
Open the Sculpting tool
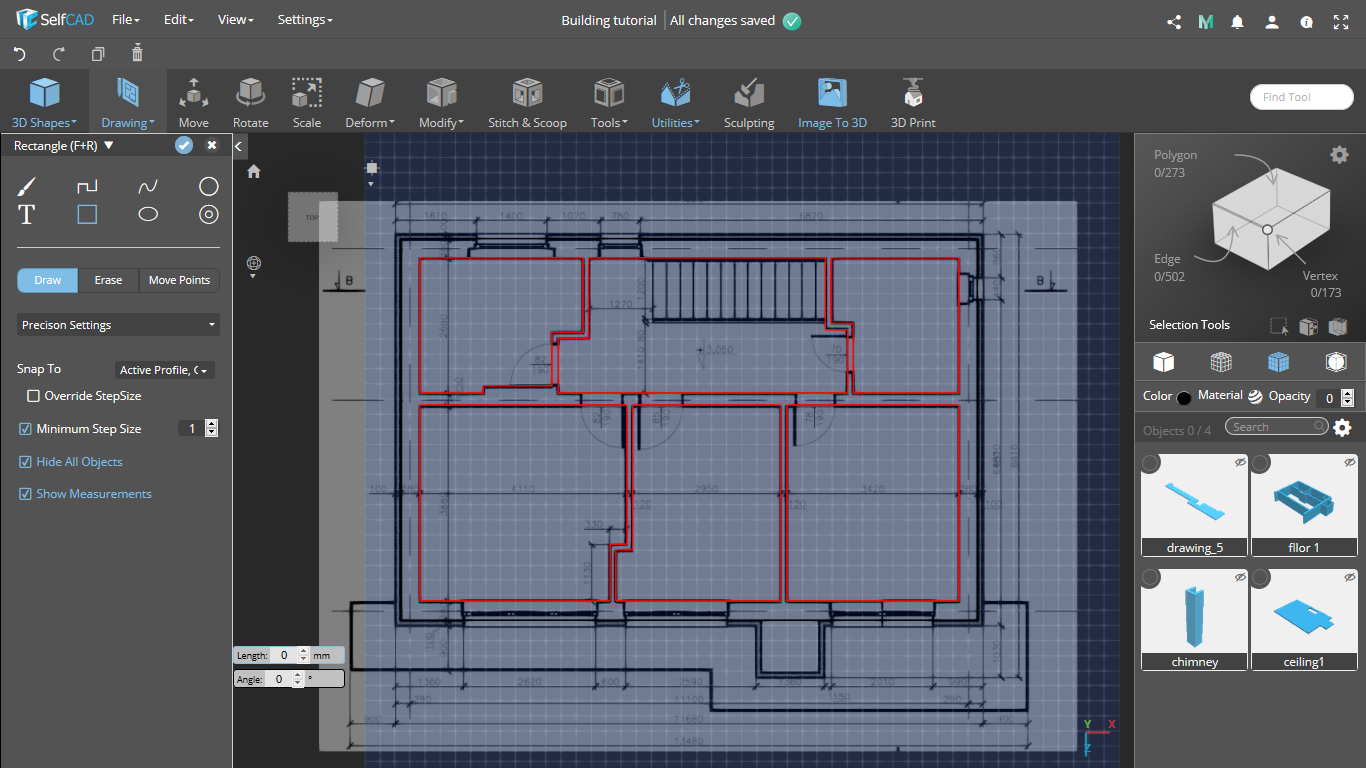749,104
